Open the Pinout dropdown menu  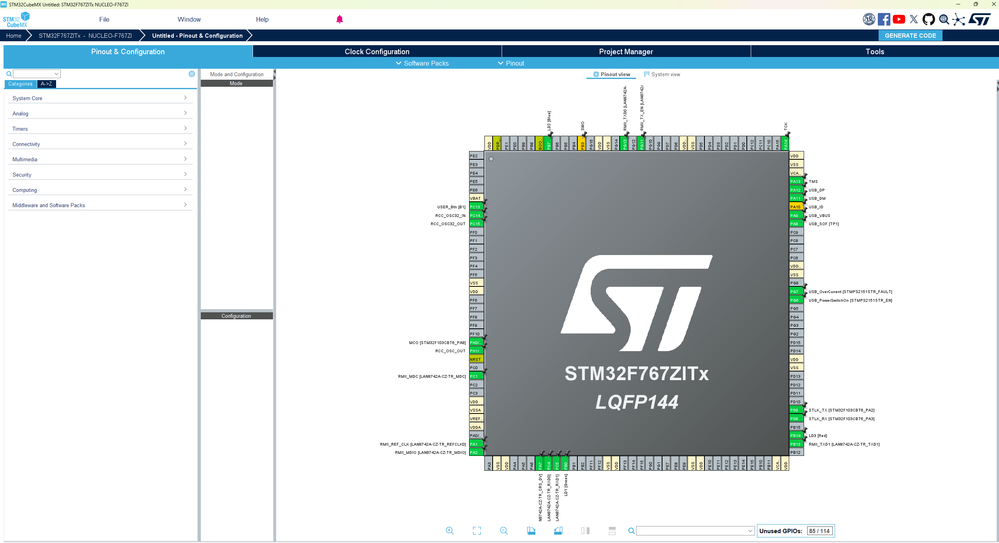(x=511, y=63)
